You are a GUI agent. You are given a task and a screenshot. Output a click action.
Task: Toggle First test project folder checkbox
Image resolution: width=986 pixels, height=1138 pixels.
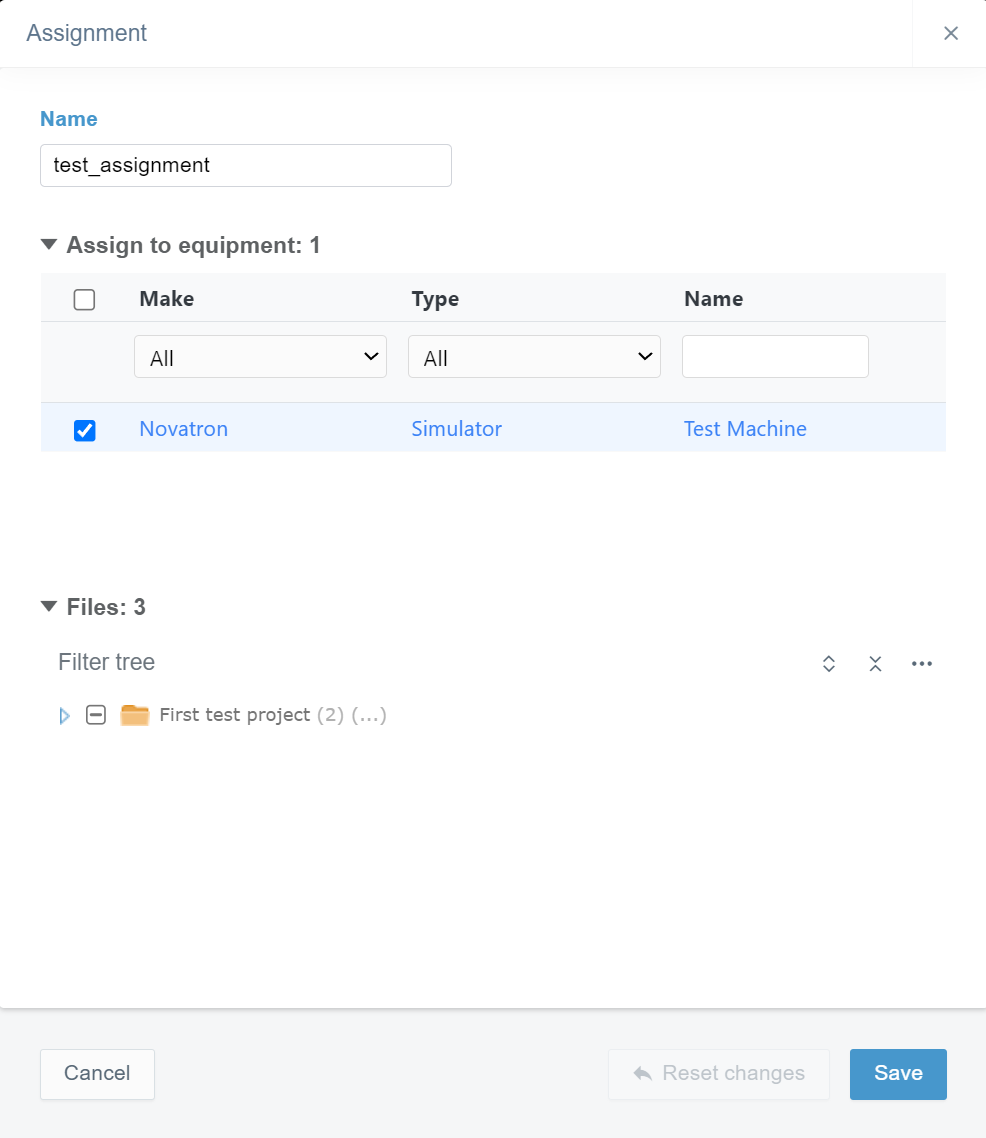96,715
